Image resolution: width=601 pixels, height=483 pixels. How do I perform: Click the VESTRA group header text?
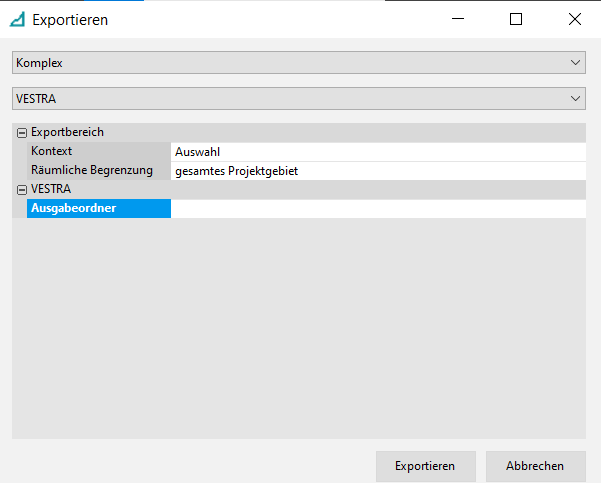tap(51, 189)
